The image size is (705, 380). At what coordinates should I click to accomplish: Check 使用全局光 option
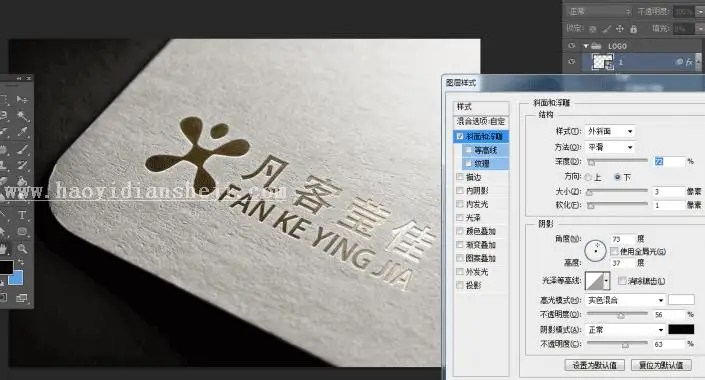pos(614,251)
